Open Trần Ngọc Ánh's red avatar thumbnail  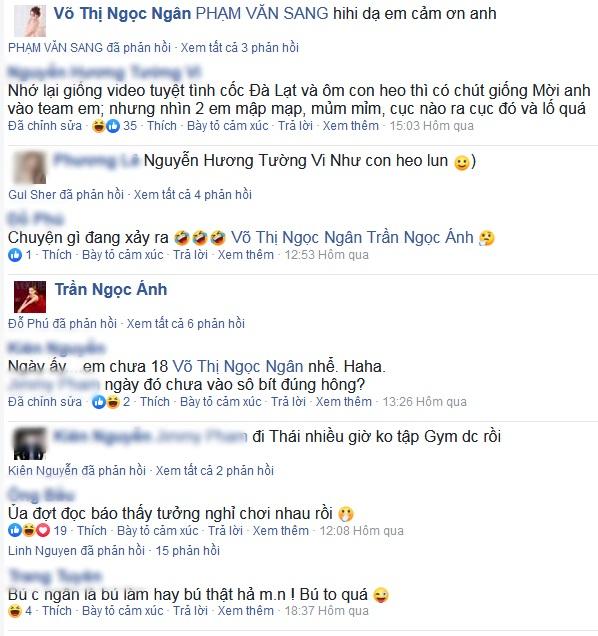pyautogui.click(x=30, y=297)
